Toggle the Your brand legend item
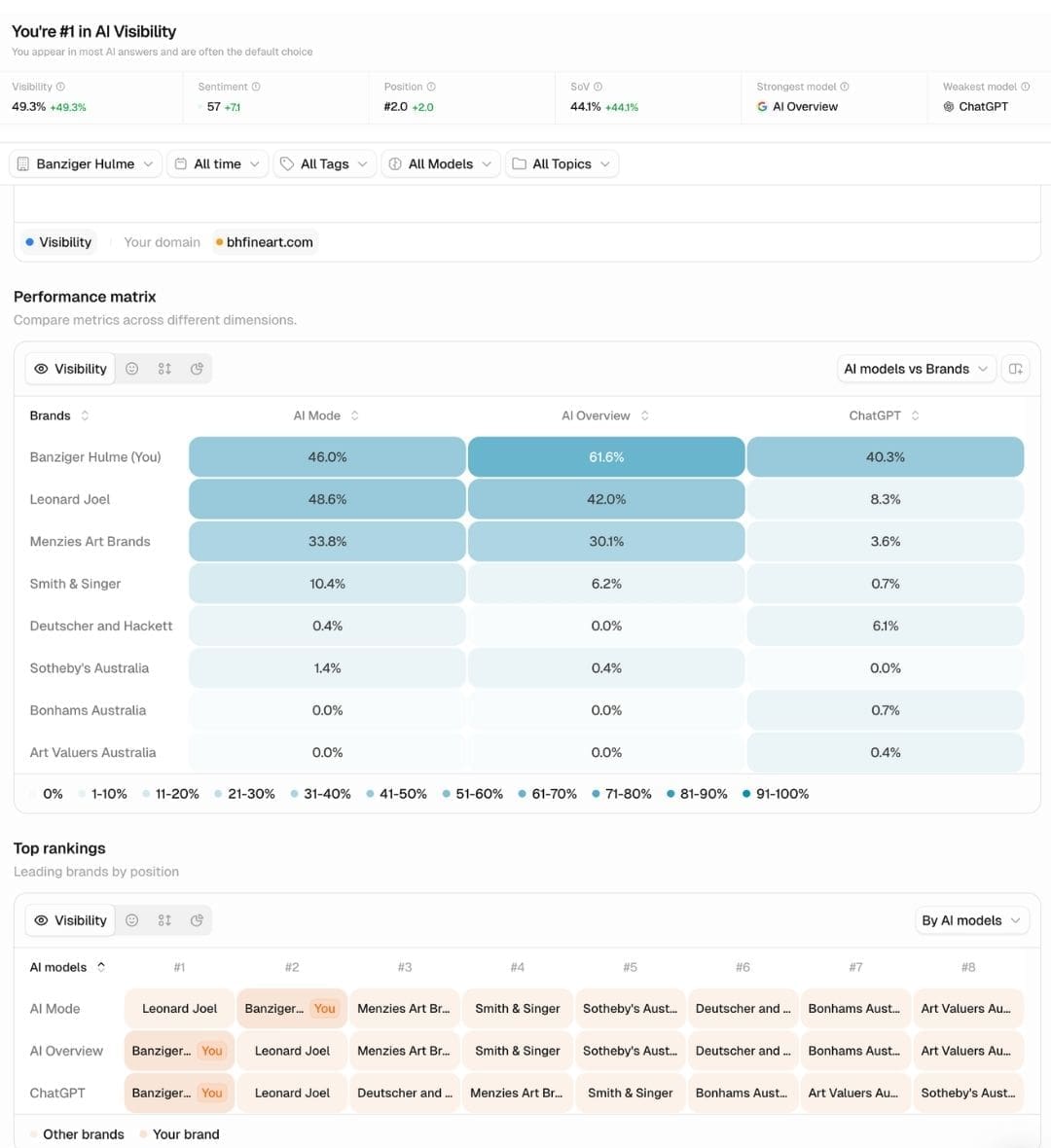This screenshot has width=1051, height=1148. pyautogui.click(x=179, y=1134)
